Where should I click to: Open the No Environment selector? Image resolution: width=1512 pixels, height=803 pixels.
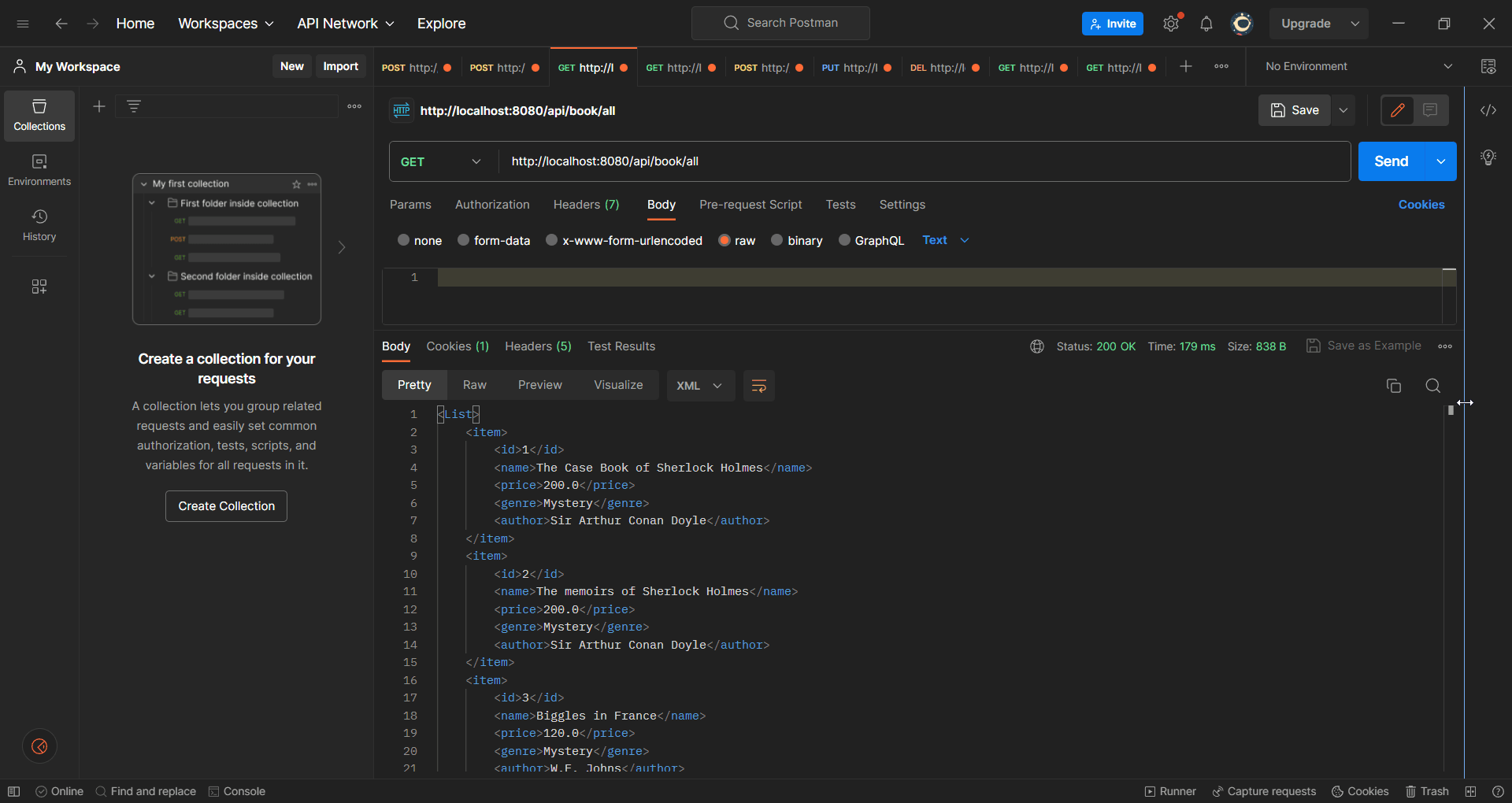tap(1358, 67)
